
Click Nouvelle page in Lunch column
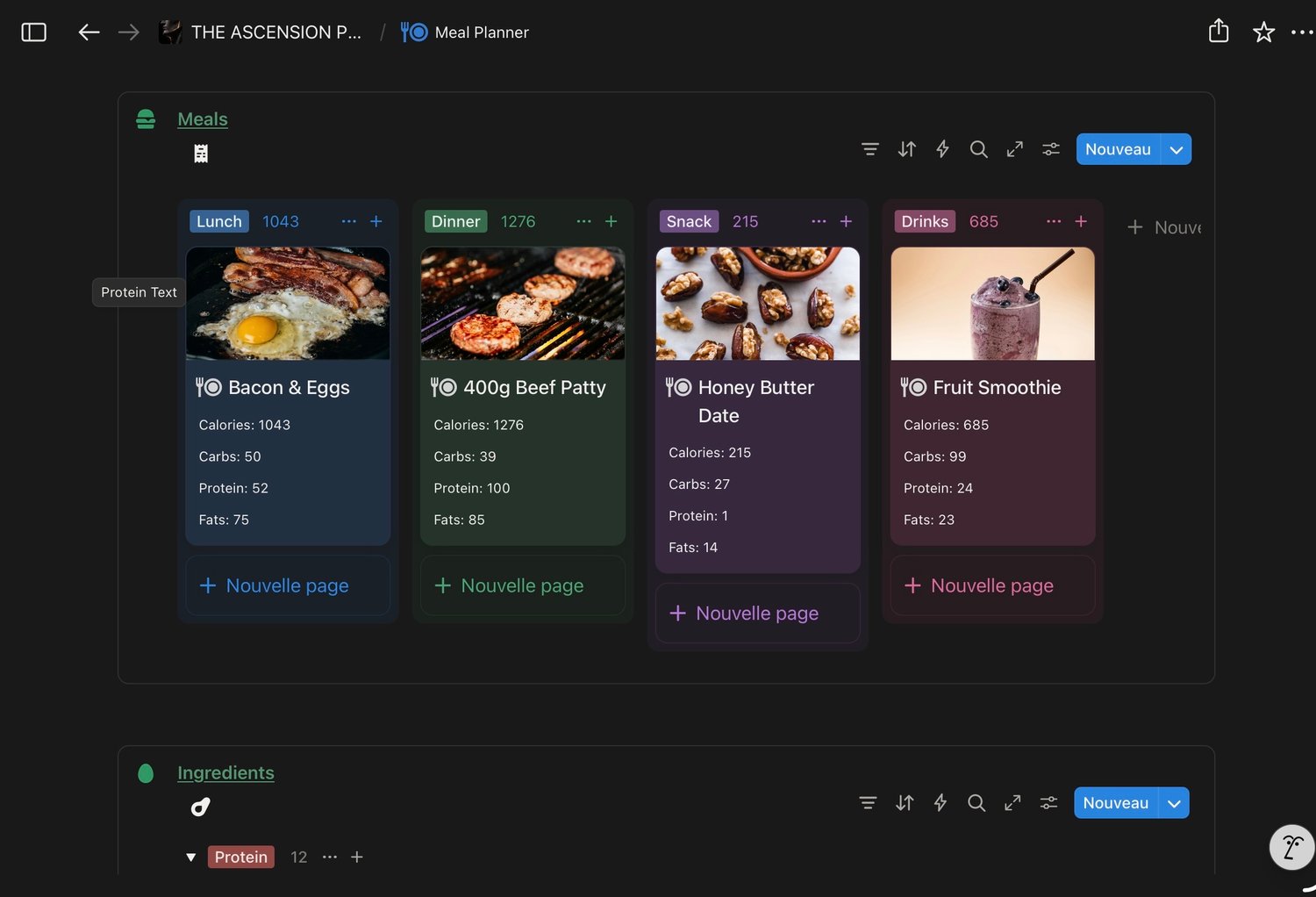click(x=288, y=585)
